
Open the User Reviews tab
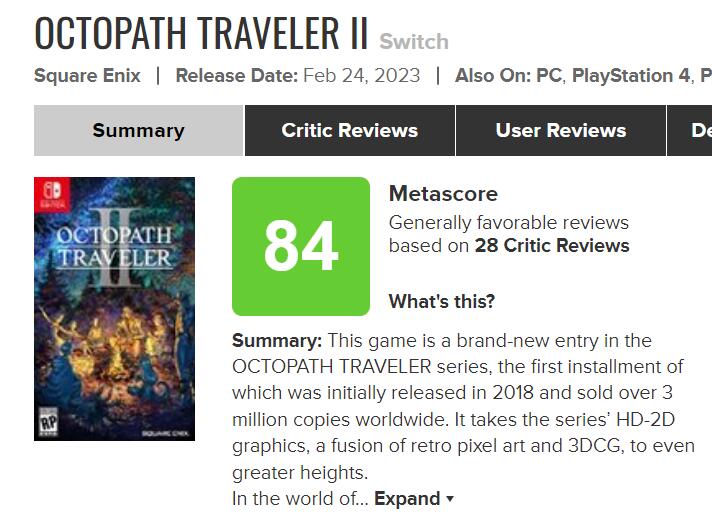pyautogui.click(x=560, y=131)
